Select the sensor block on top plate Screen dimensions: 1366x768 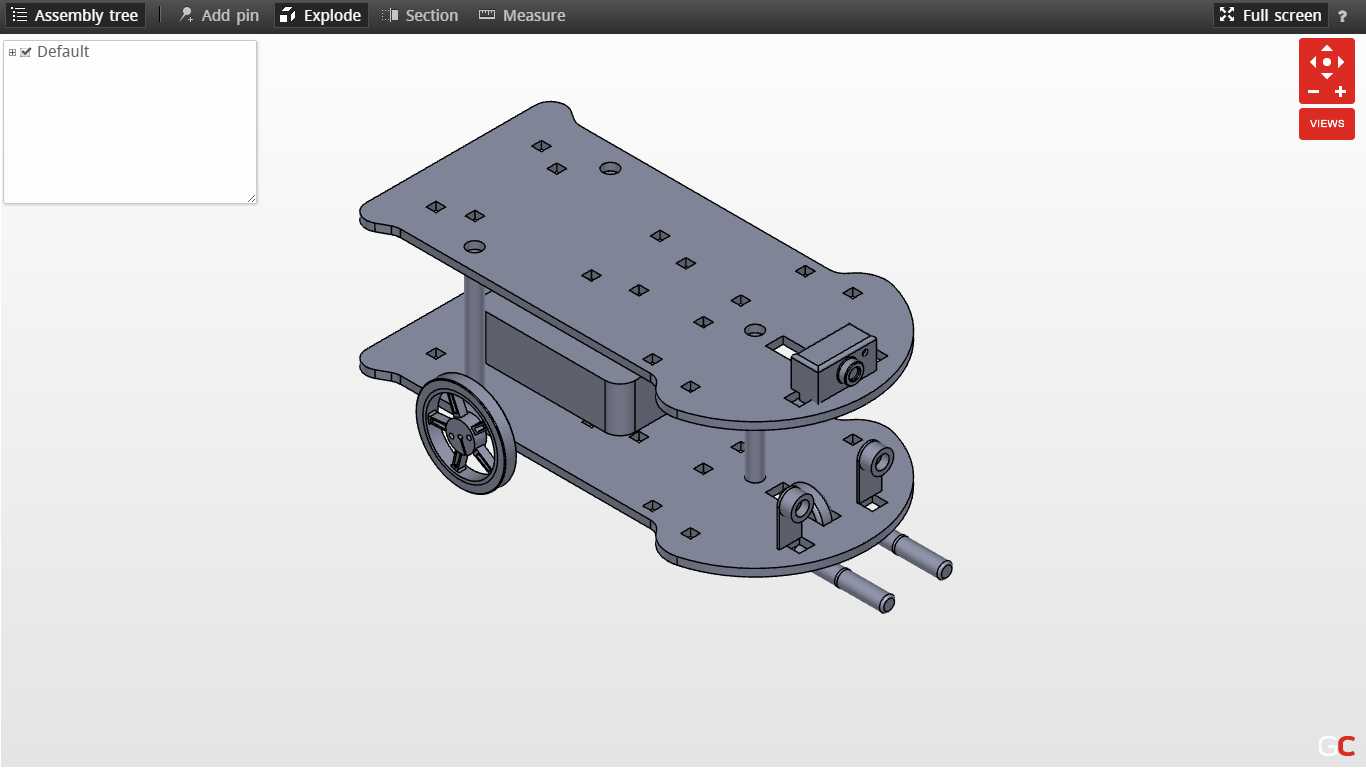point(834,364)
